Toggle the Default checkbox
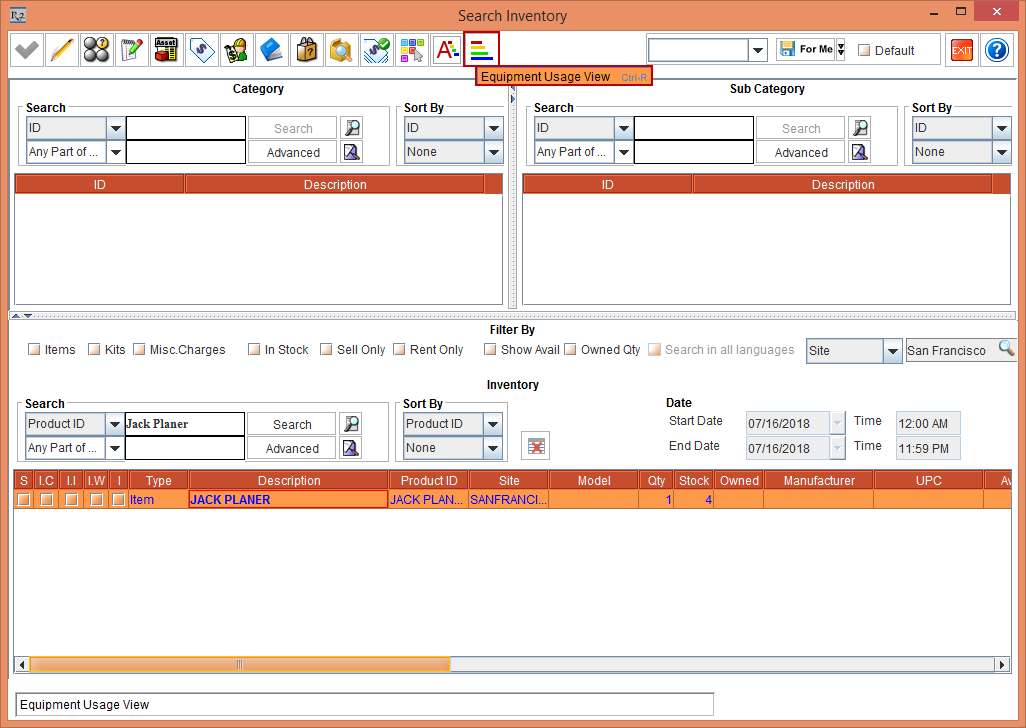The image size is (1026, 728). (864, 51)
